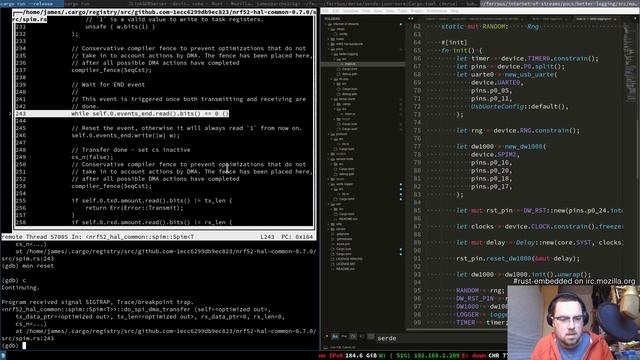Click cs_n(false) on line 249
Viewport: 640px width, 360px height.
92,157
